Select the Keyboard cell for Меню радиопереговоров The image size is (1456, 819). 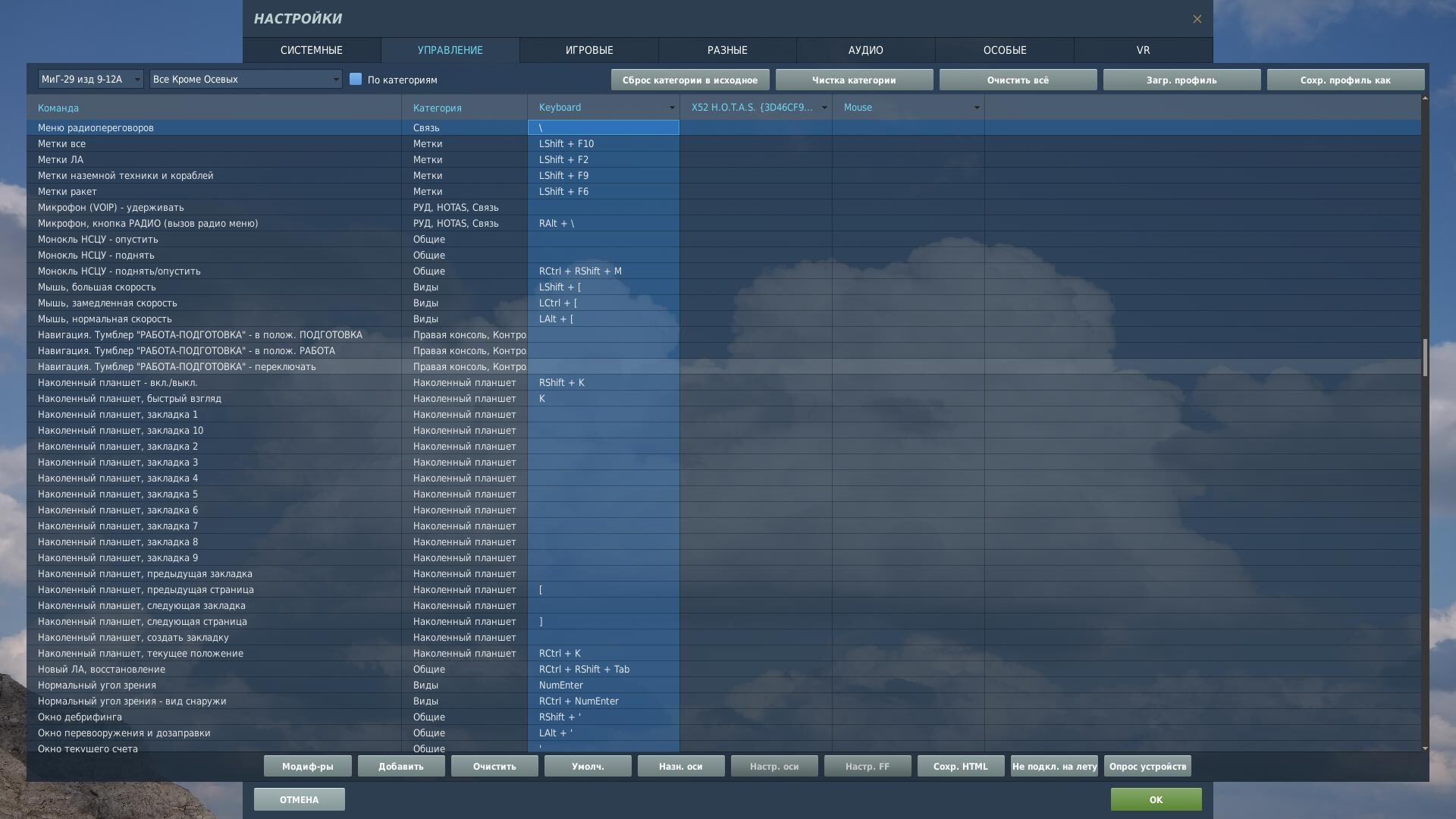(603, 127)
